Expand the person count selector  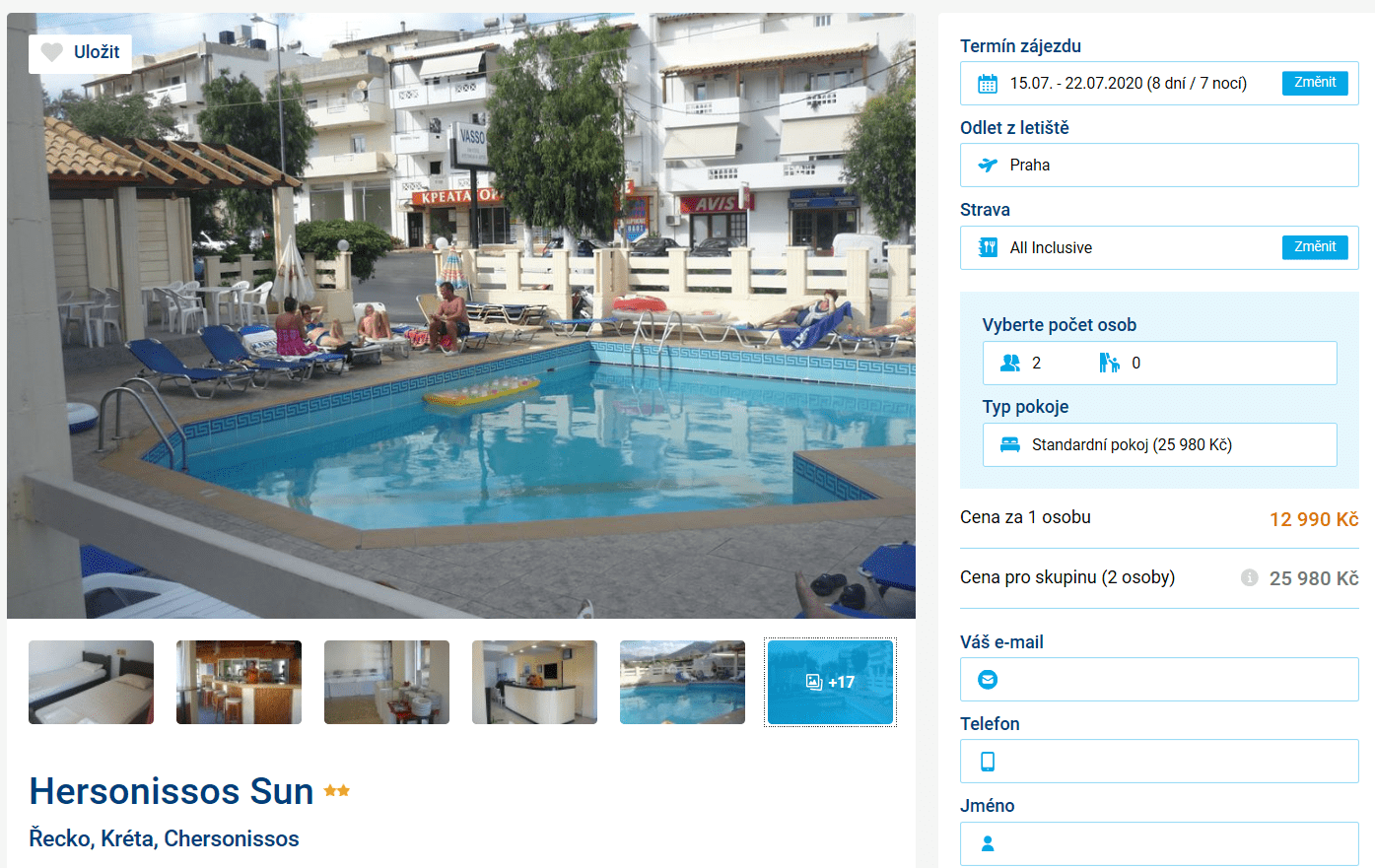pos(1159,364)
